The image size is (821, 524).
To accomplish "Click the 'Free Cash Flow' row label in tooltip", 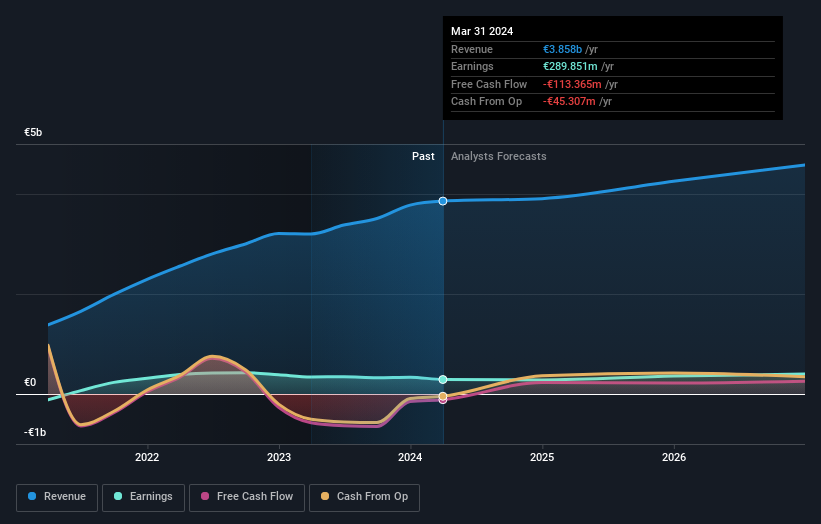I will [489, 84].
